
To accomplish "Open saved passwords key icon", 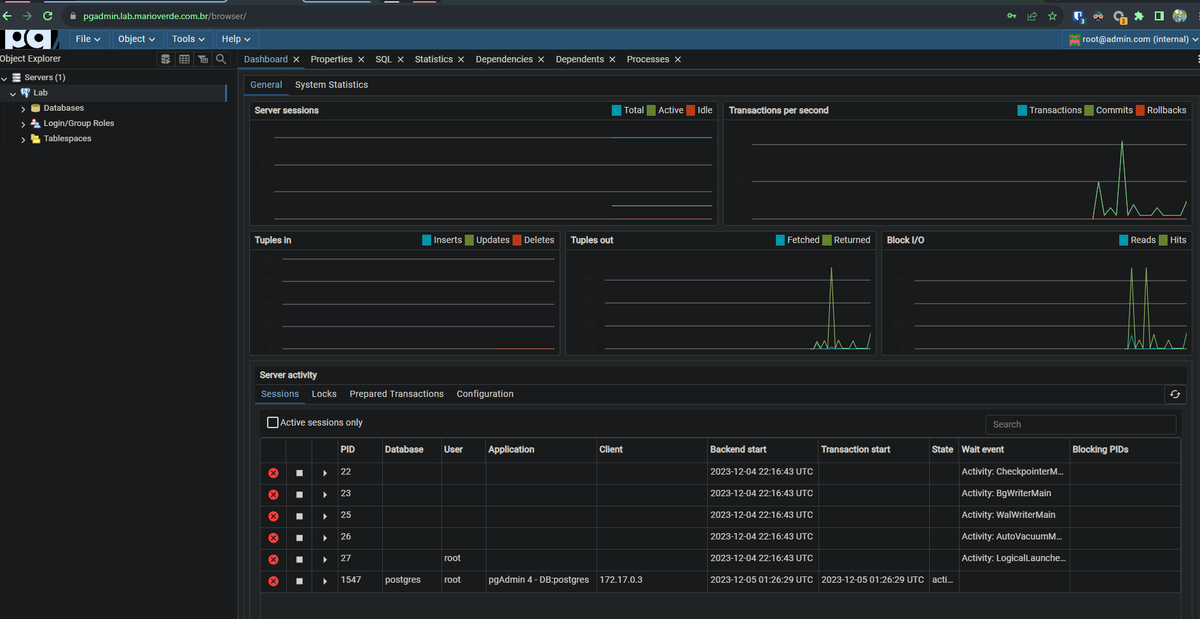I will tap(1012, 16).
